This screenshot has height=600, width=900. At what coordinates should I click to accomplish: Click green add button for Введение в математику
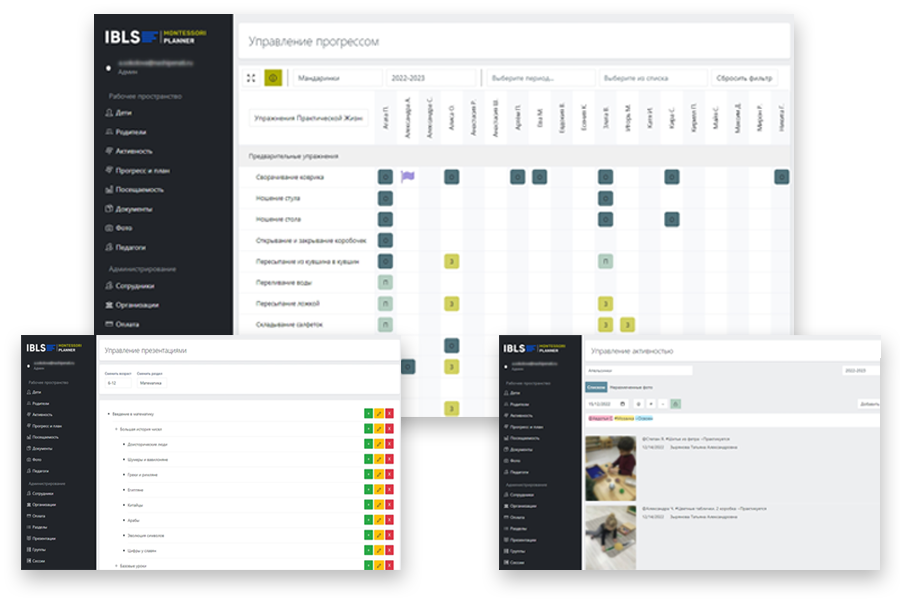click(368, 413)
